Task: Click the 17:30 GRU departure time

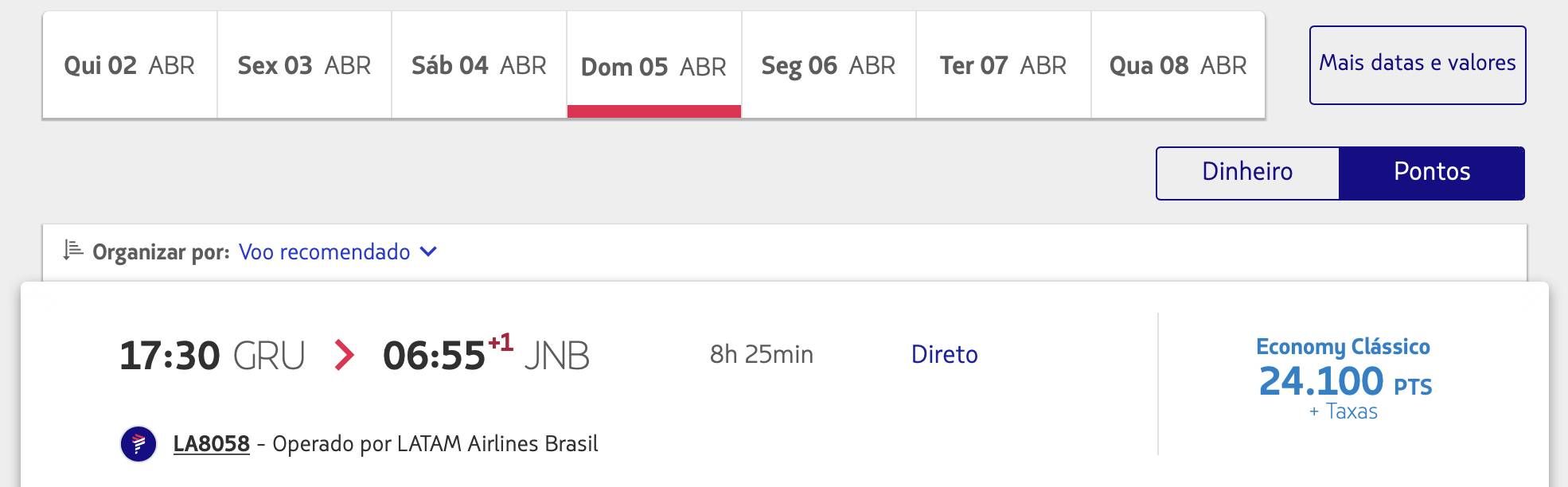Action: pyautogui.click(x=212, y=355)
